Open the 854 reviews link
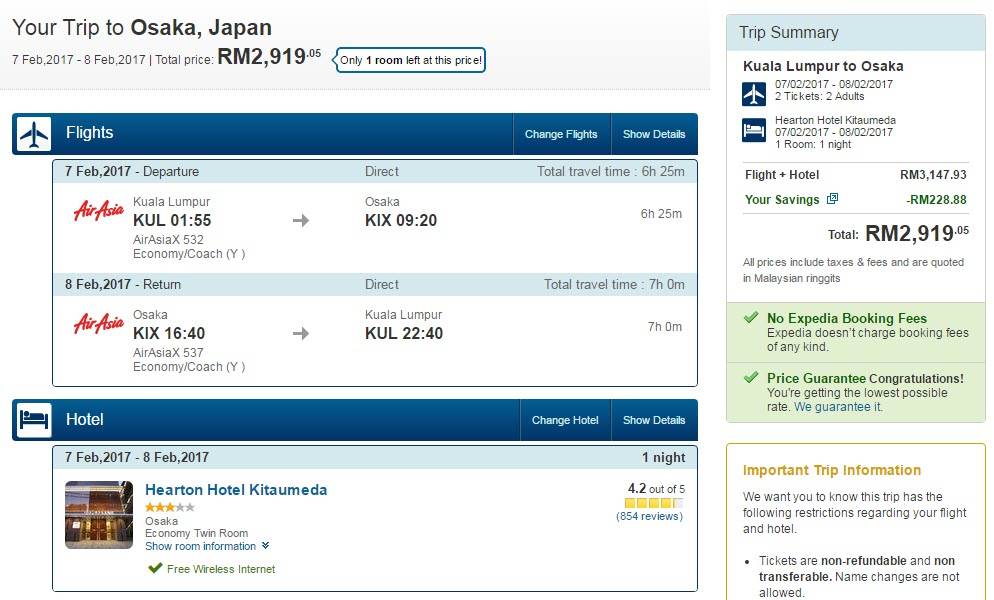 coord(649,516)
